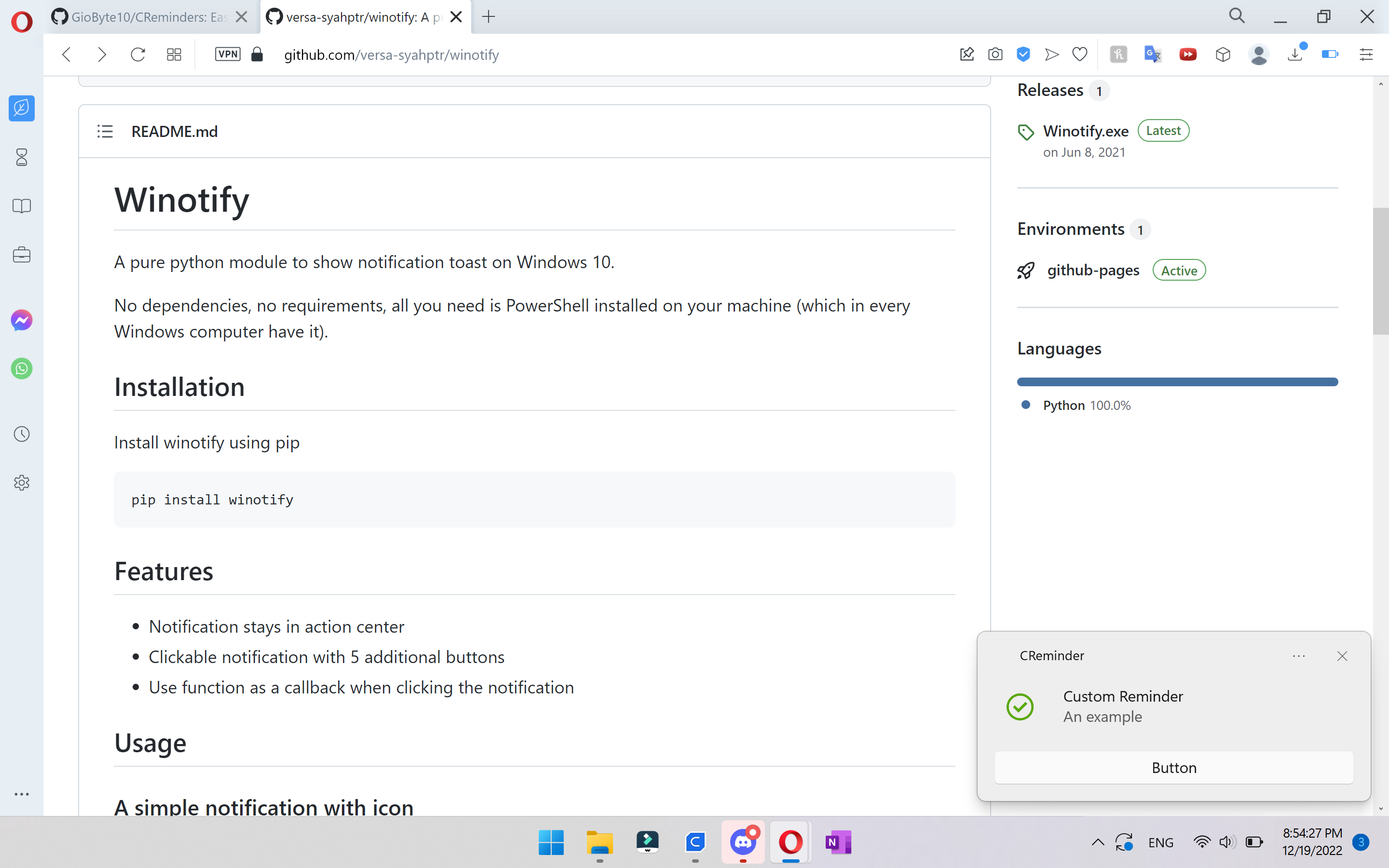Show hidden system tray icons chevron
Screen dimensions: 1389x868
pos(1097,842)
